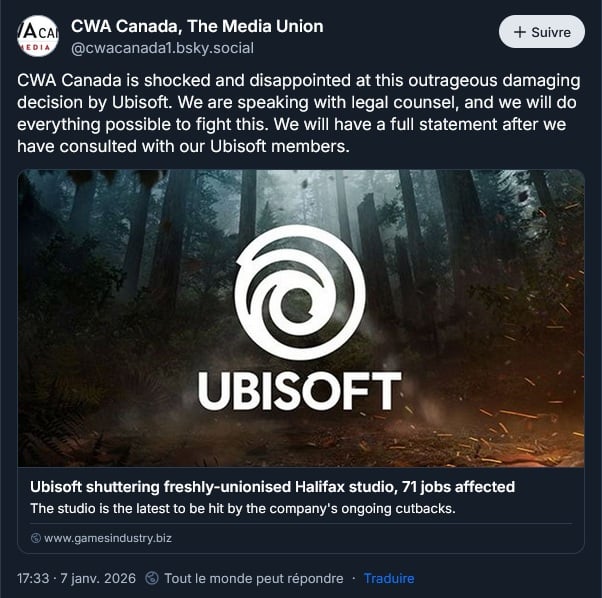Open 'Tout le monde peut répondre' reply settings
Viewport: 602px width, 598px height.
253,578
